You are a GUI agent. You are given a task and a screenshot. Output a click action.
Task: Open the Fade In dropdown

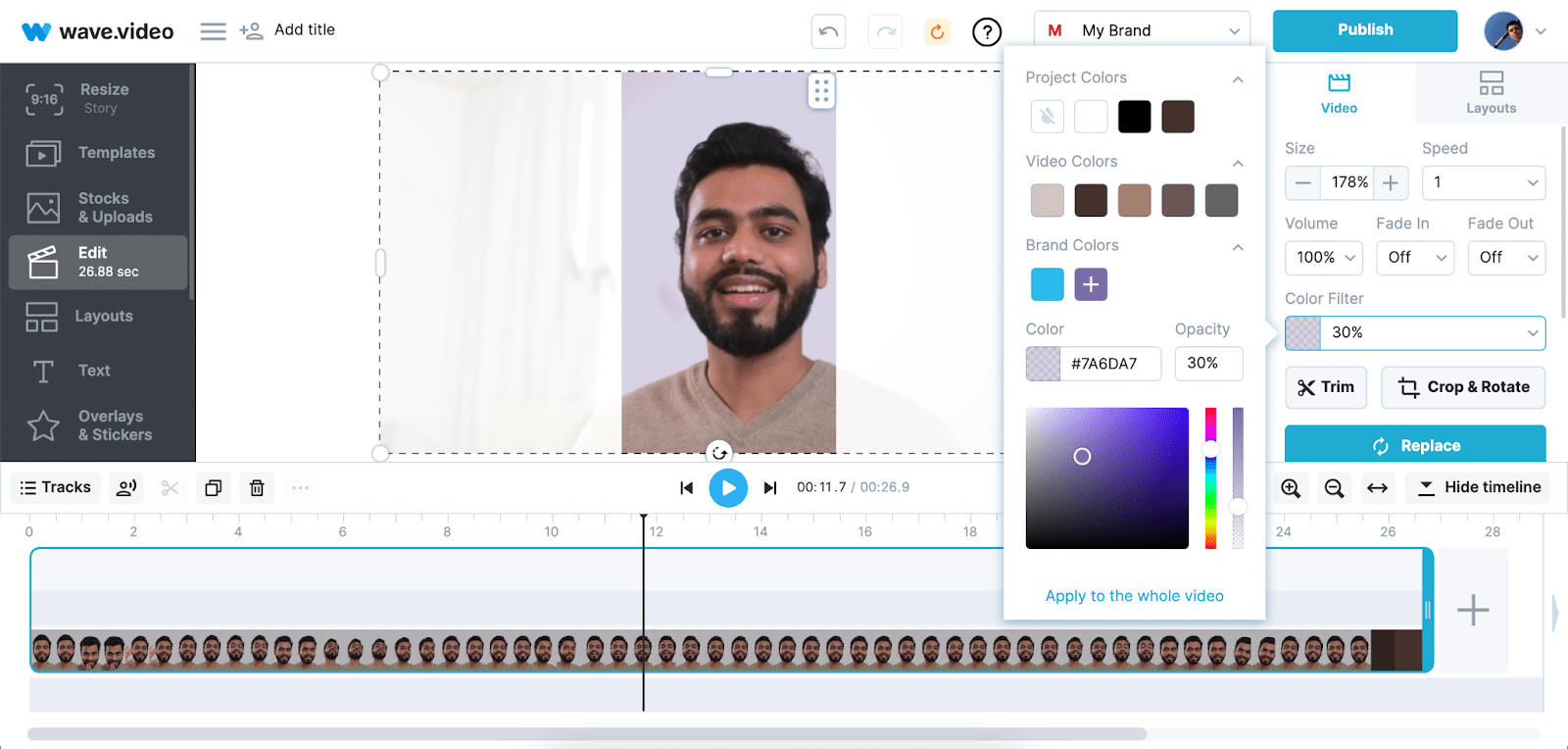pos(1414,257)
